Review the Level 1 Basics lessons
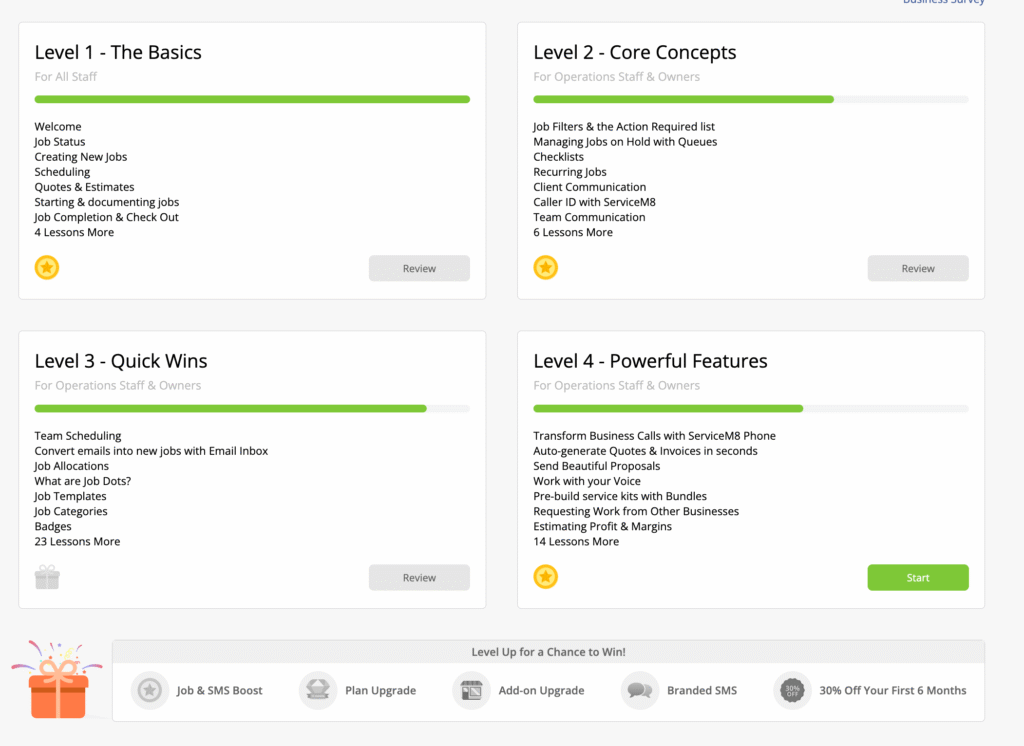Image resolution: width=1024 pixels, height=746 pixels. click(x=419, y=268)
